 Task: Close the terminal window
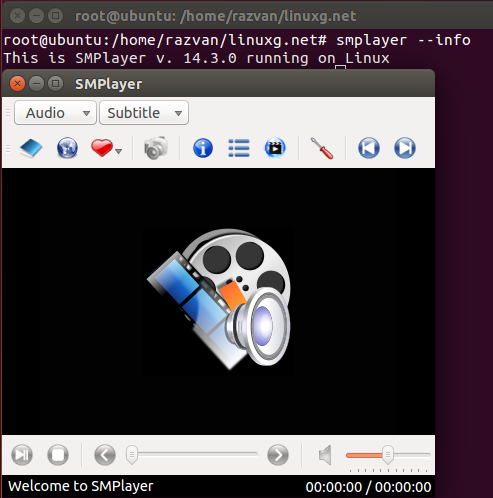(x=17, y=16)
